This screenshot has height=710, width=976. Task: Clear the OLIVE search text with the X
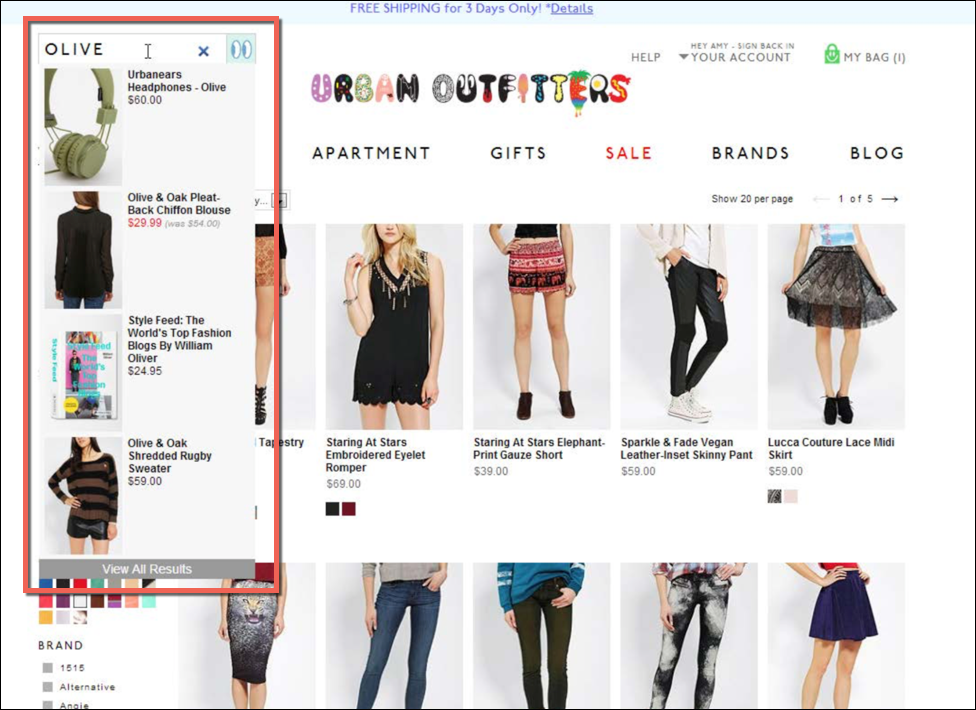pyautogui.click(x=203, y=51)
